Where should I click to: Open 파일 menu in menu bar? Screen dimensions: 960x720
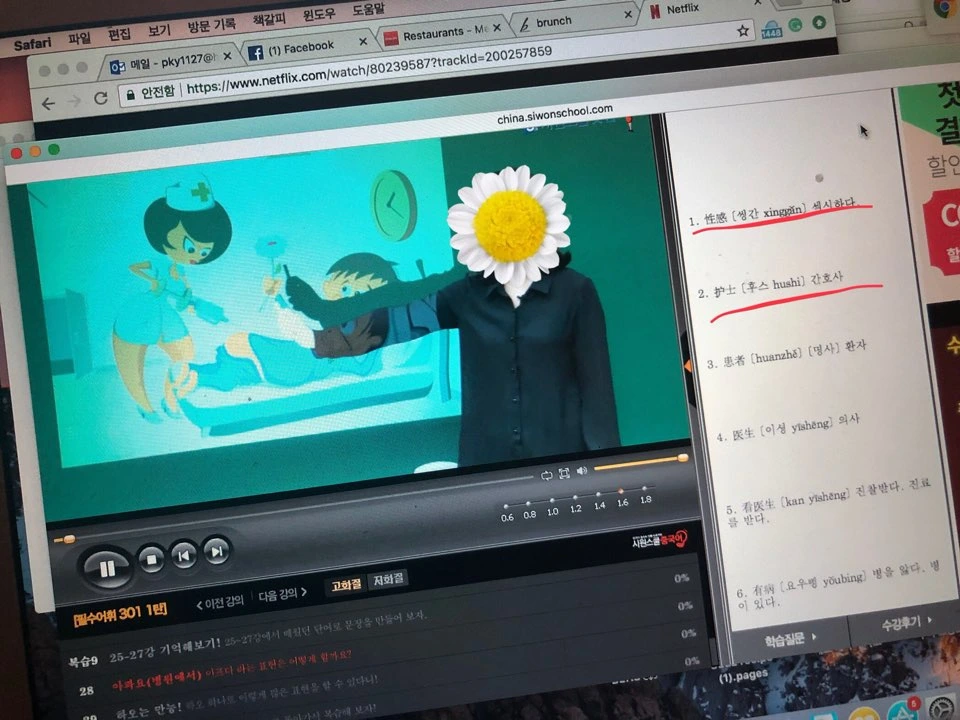(x=80, y=39)
